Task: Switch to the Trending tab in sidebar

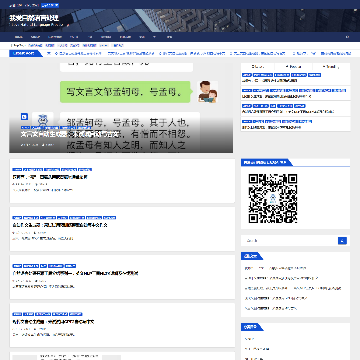Action: click(x=331, y=67)
